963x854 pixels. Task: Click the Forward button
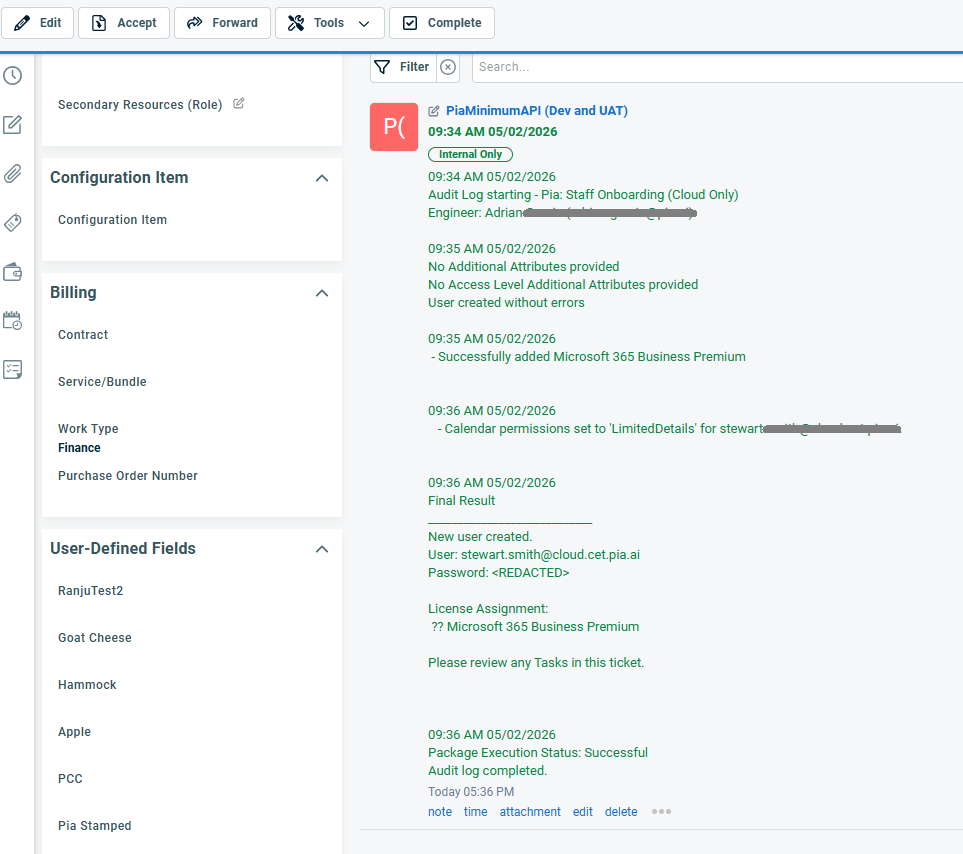point(222,23)
